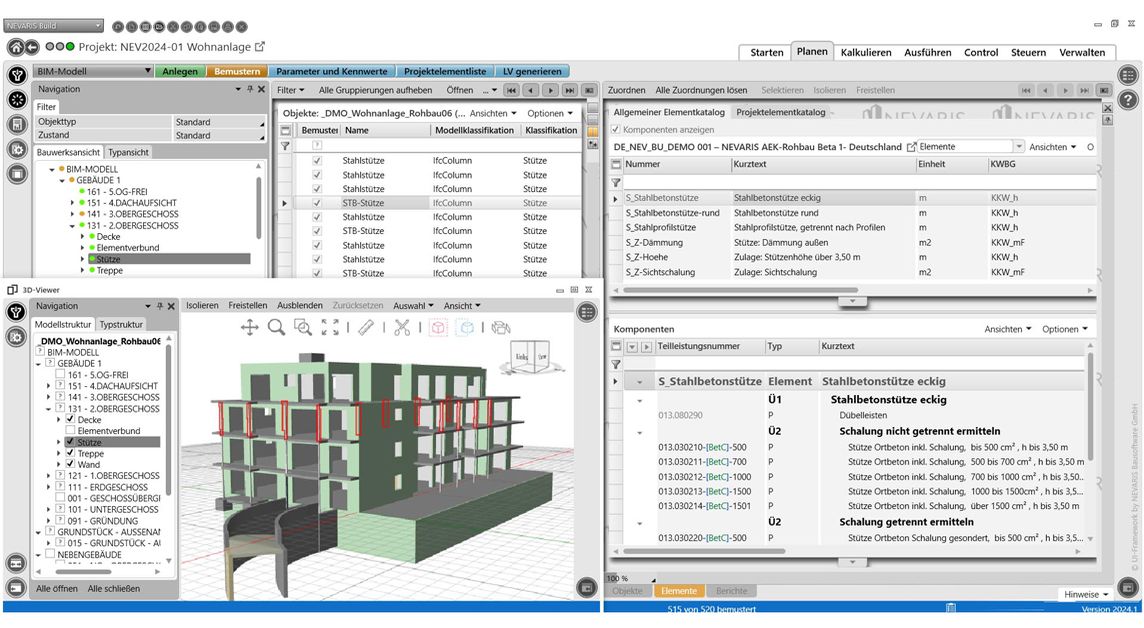Toggle NEBENGEBÄUDE checkbox in model tree
This screenshot has height=628, width=1144.
point(50,554)
